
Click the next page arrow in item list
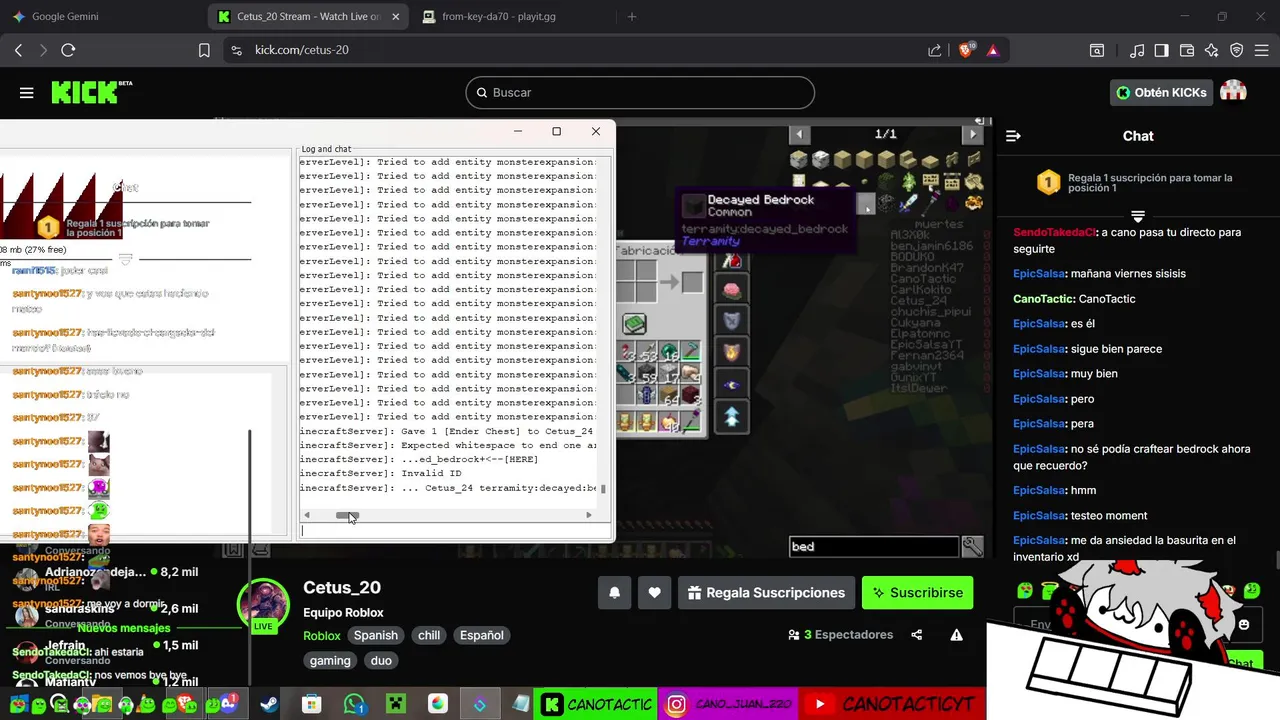tap(972, 134)
